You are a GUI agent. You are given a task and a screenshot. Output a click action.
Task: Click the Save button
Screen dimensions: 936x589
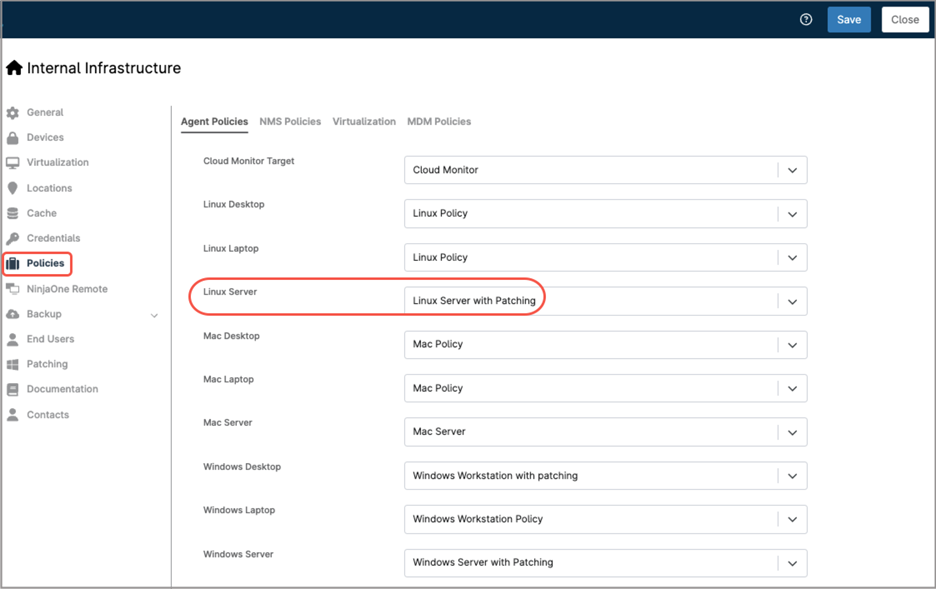pyautogui.click(x=849, y=19)
